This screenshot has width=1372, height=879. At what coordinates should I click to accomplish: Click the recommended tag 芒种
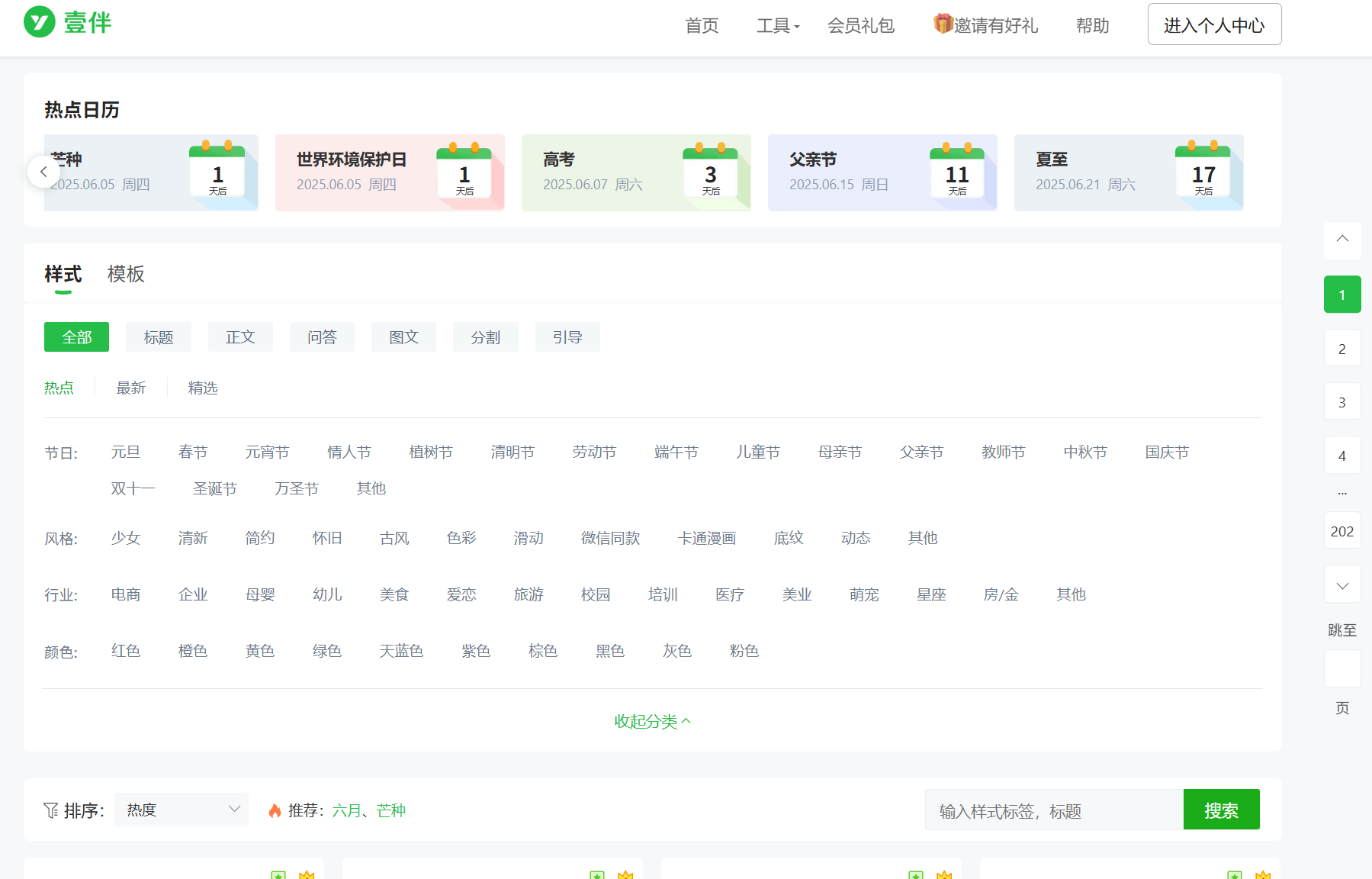coord(391,810)
